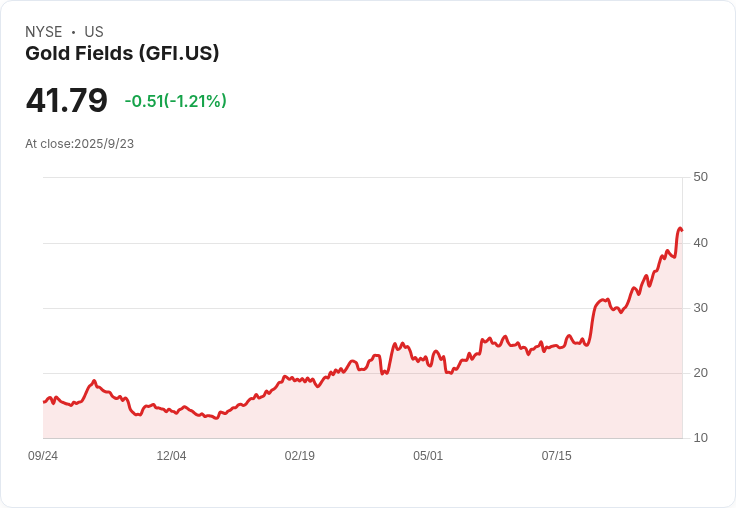Click the 12/04 date axis label
736x508 pixels.
[171, 456]
